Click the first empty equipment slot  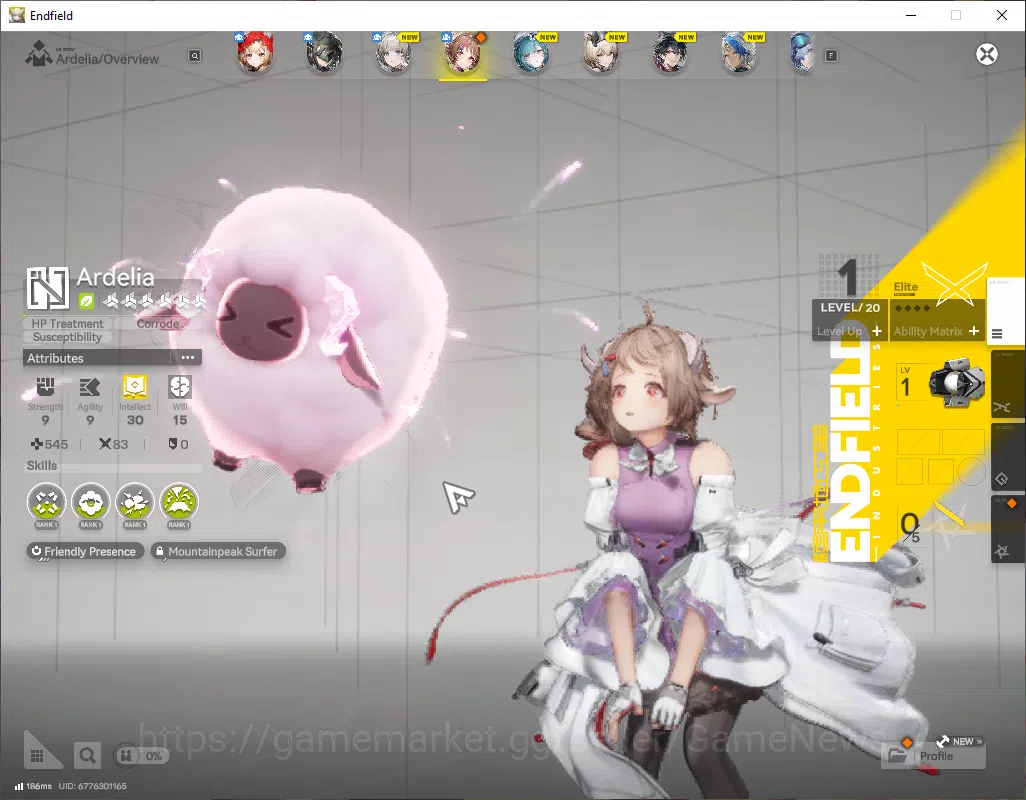pos(918,442)
